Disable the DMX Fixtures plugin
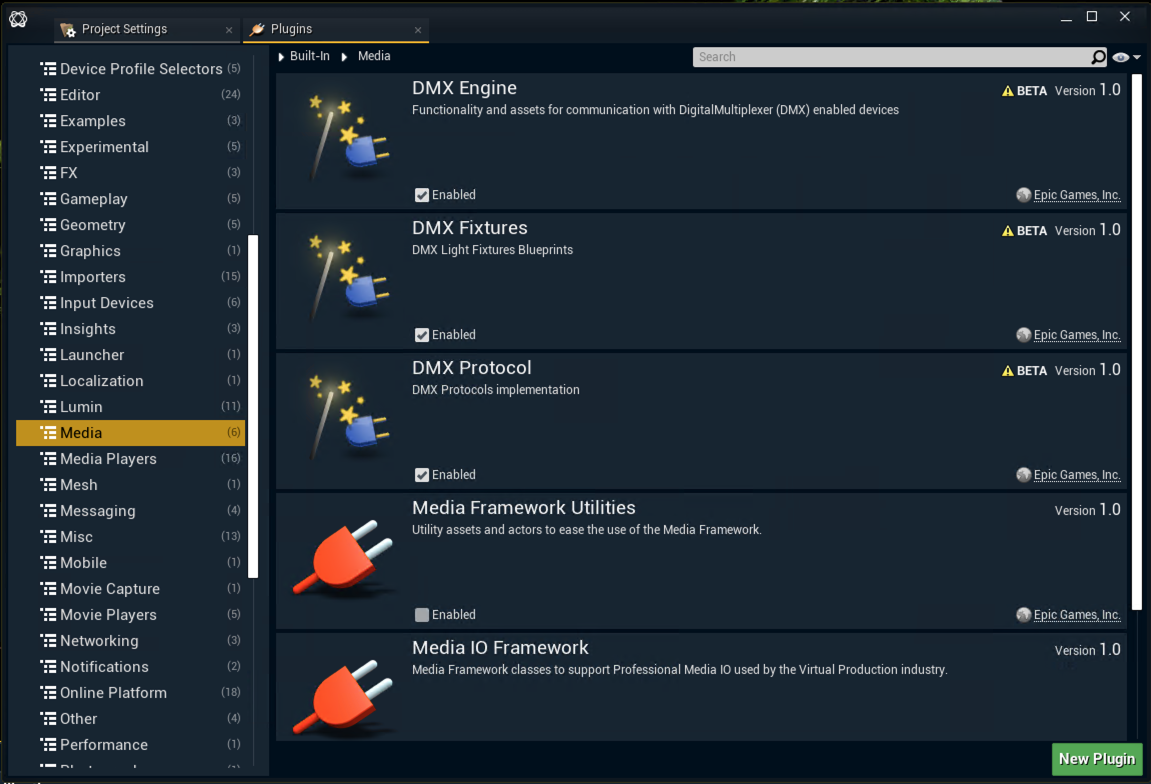Image resolution: width=1151 pixels, height=784 pixels. point(421,334)
